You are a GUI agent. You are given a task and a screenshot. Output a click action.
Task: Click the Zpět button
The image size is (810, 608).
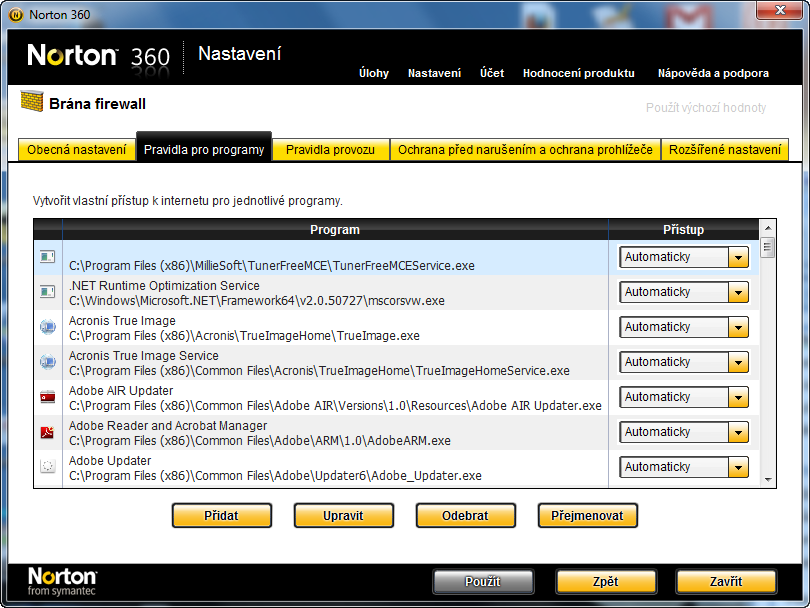click(x=606, y=582)
